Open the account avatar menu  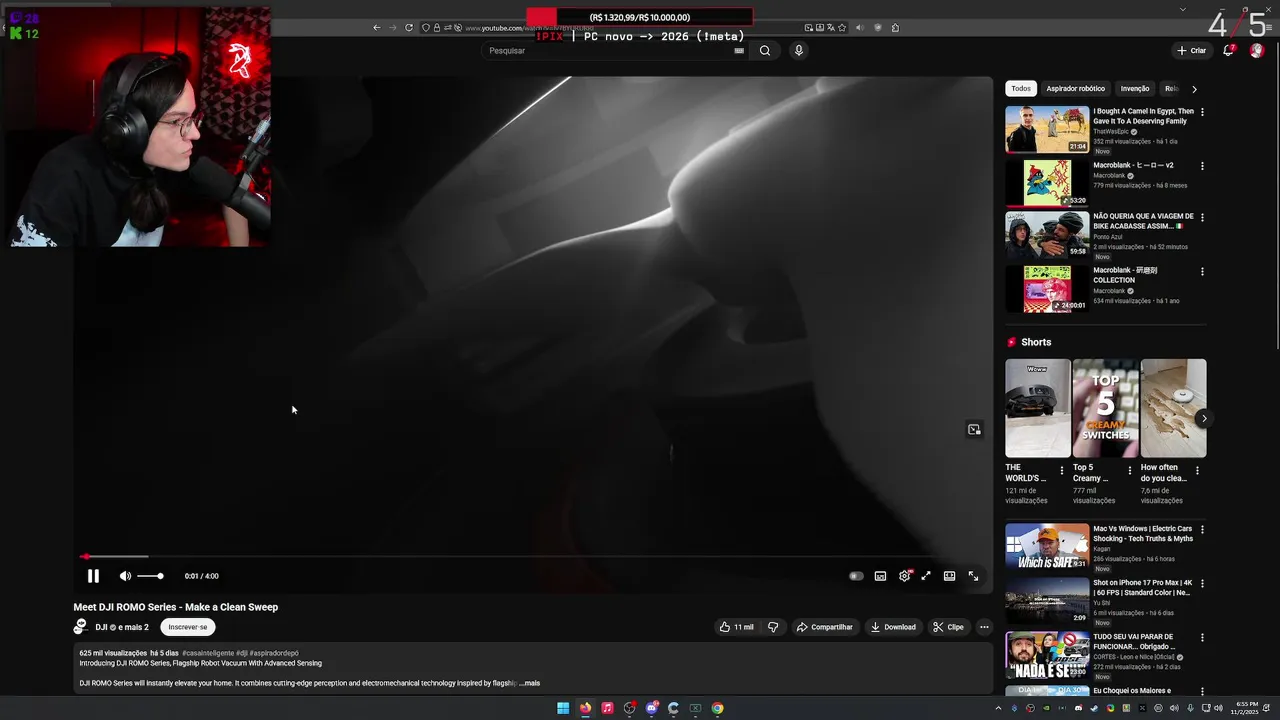click(x=1257, y=51)
